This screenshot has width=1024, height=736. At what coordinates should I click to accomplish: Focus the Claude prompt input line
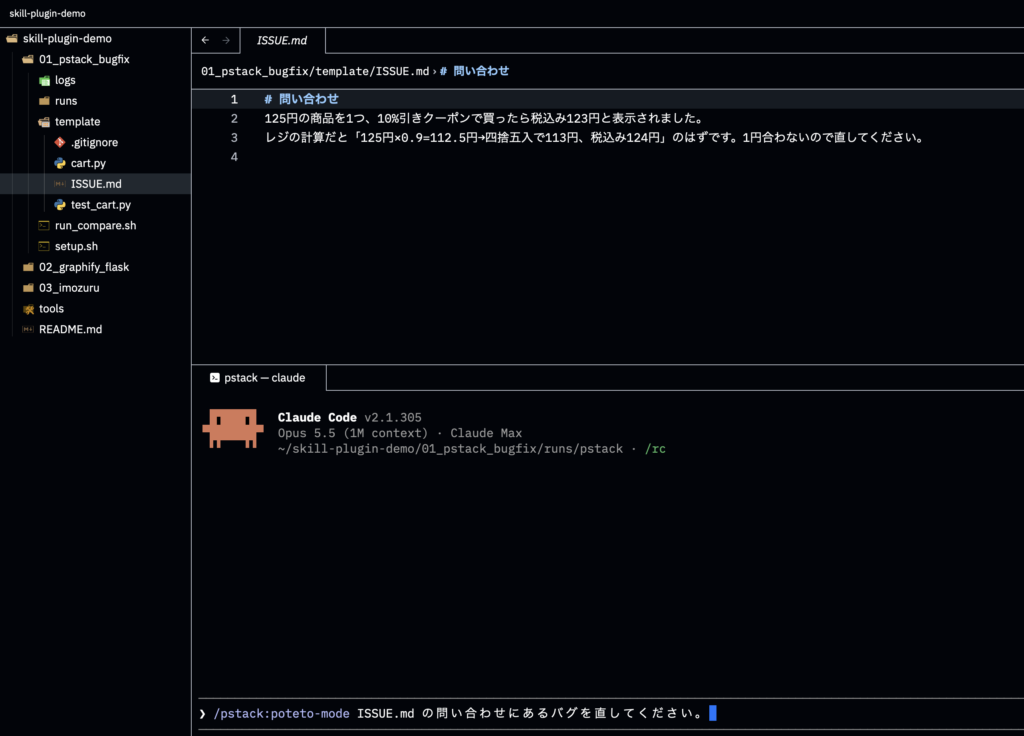pyautogui.click(x=611, y=714)
